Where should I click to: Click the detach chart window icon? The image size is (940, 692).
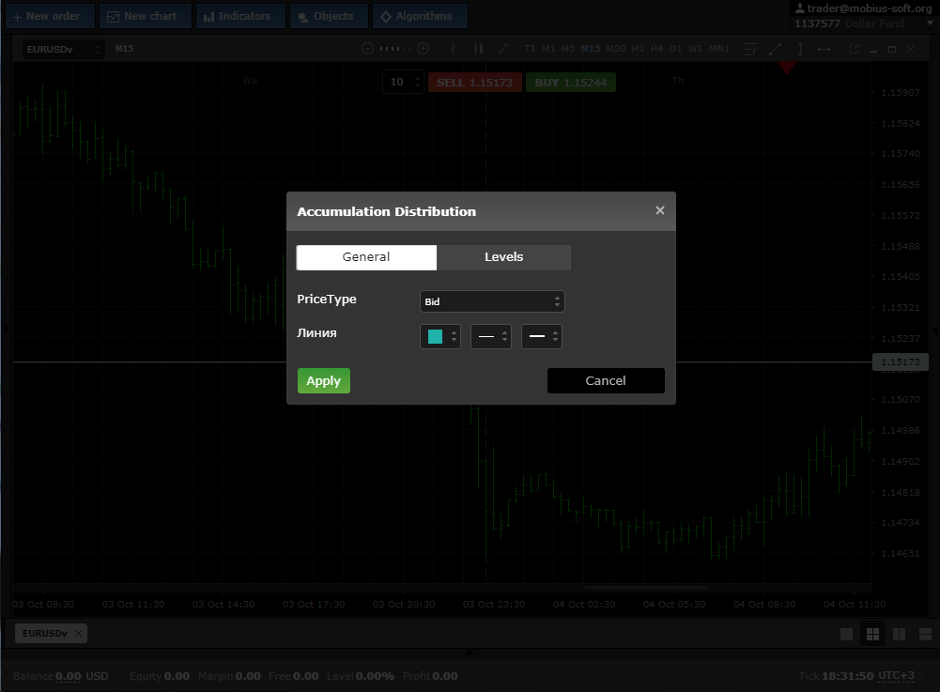pyautogui.click(x=854, y=49)
